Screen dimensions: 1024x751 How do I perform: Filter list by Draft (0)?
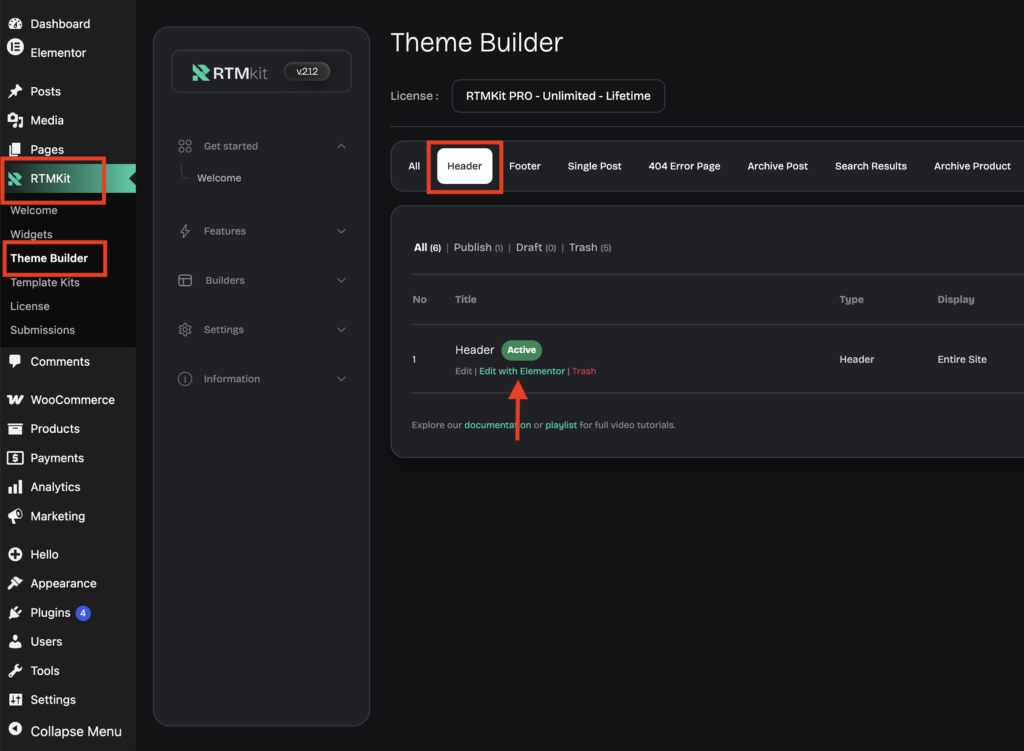[x=536, y=248]
